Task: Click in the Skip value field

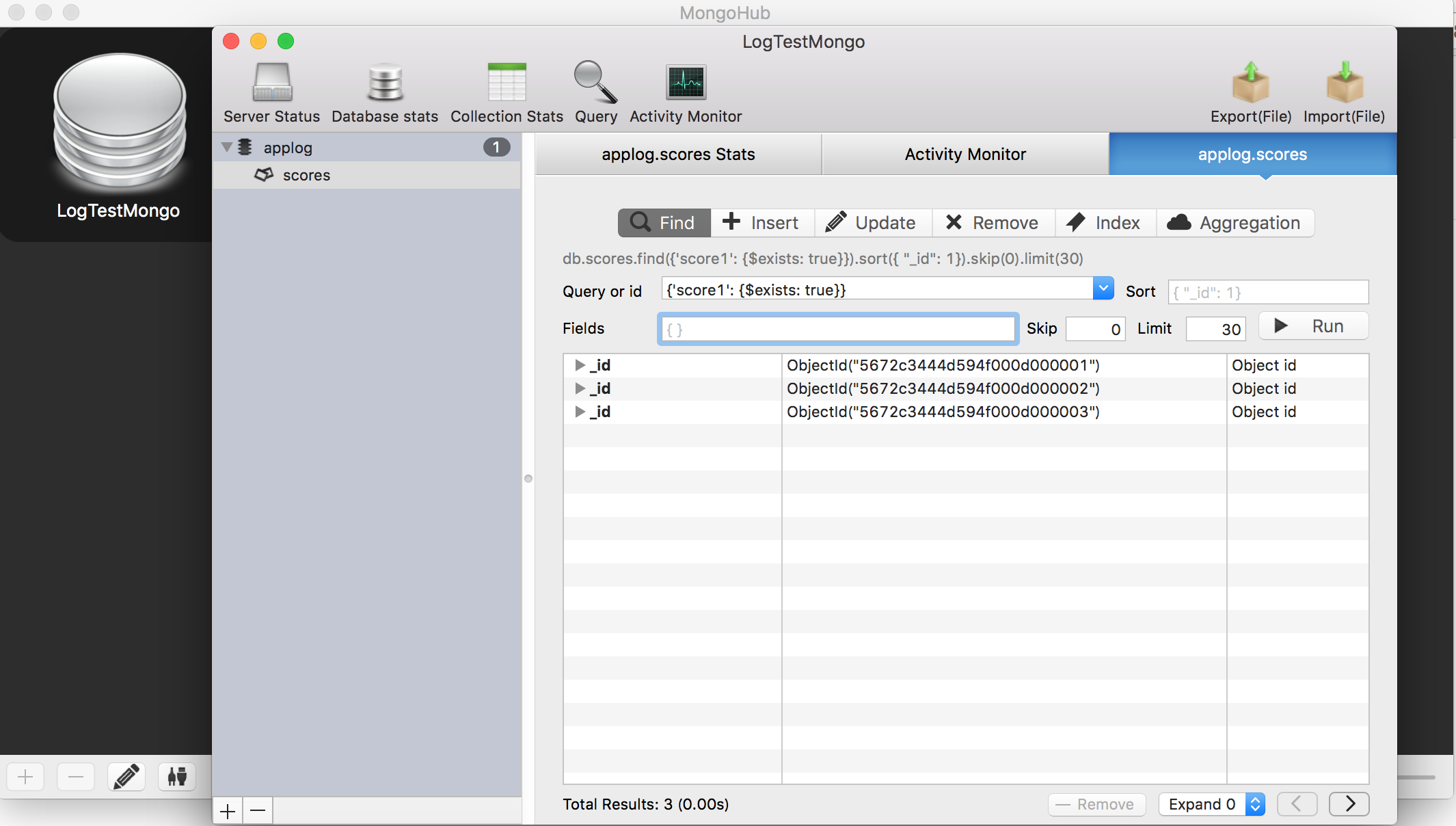Action: pos(1095,329)
